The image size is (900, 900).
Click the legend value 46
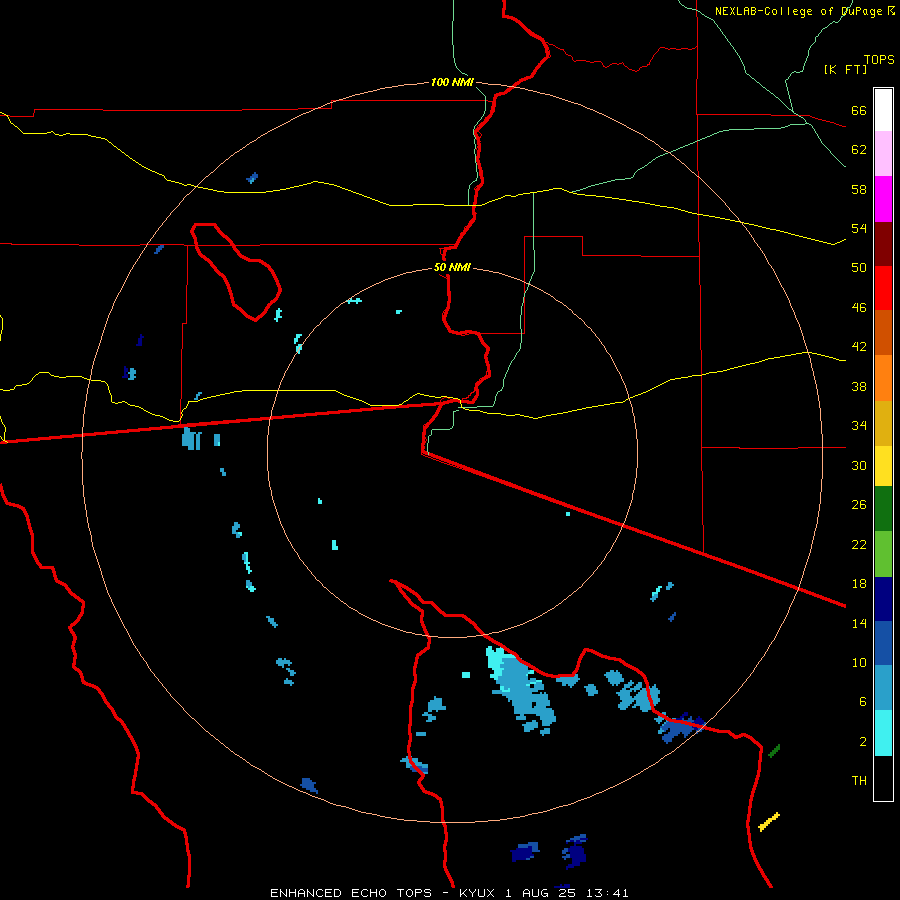859,307
